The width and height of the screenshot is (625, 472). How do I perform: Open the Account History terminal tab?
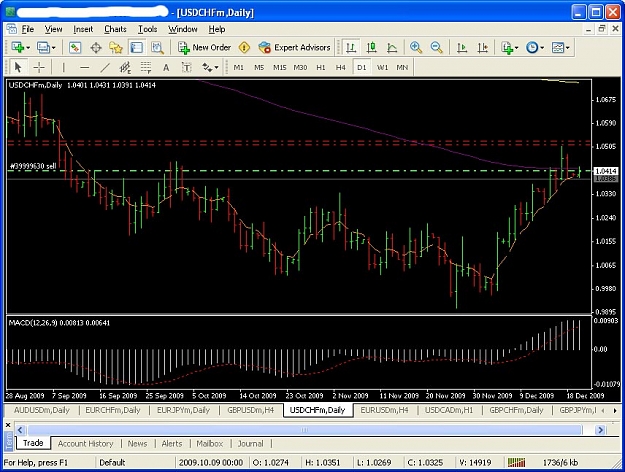click(x=85, y=444)
